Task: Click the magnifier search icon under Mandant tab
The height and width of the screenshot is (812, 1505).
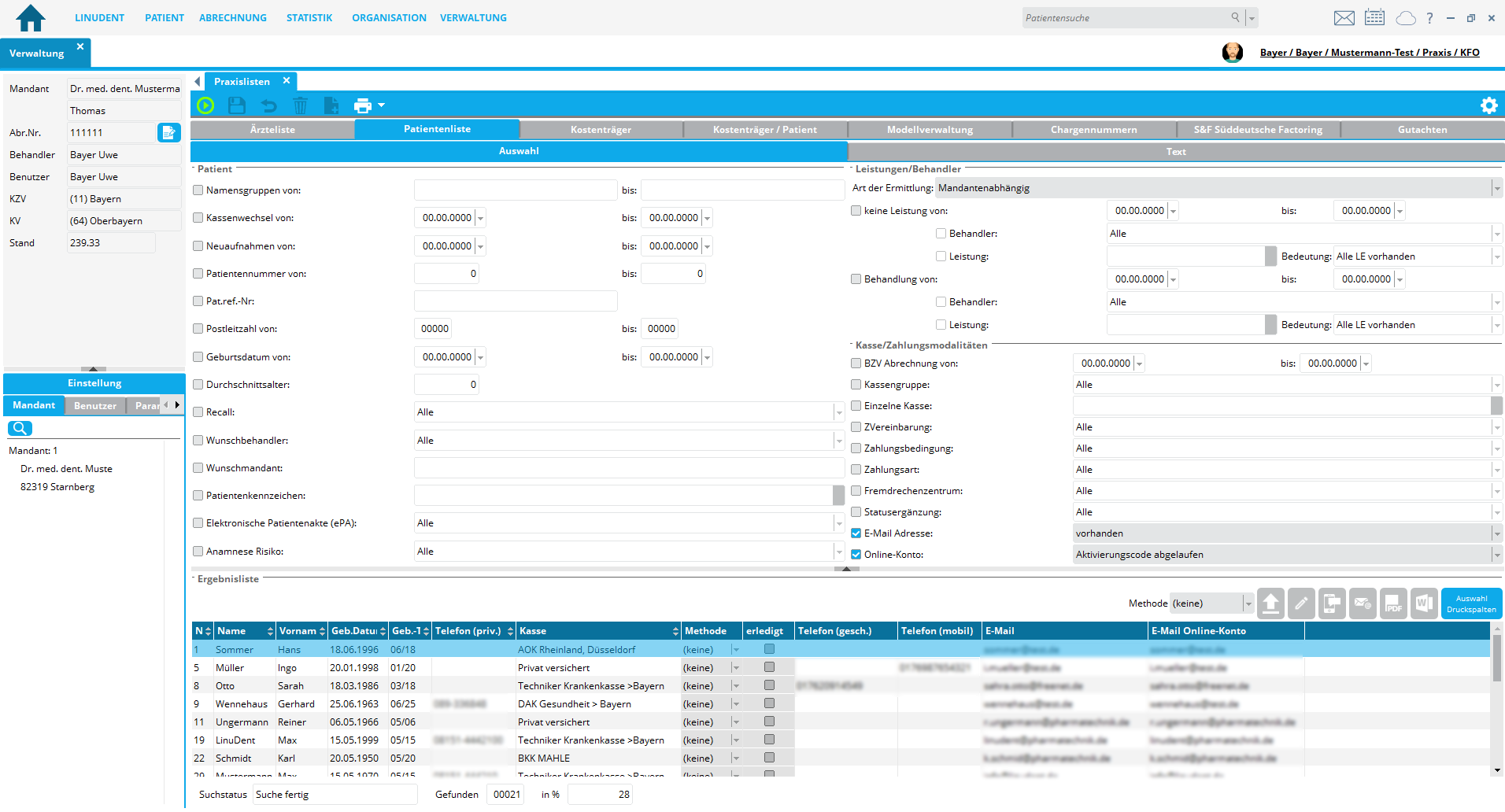Action: [x=20, y=428]
